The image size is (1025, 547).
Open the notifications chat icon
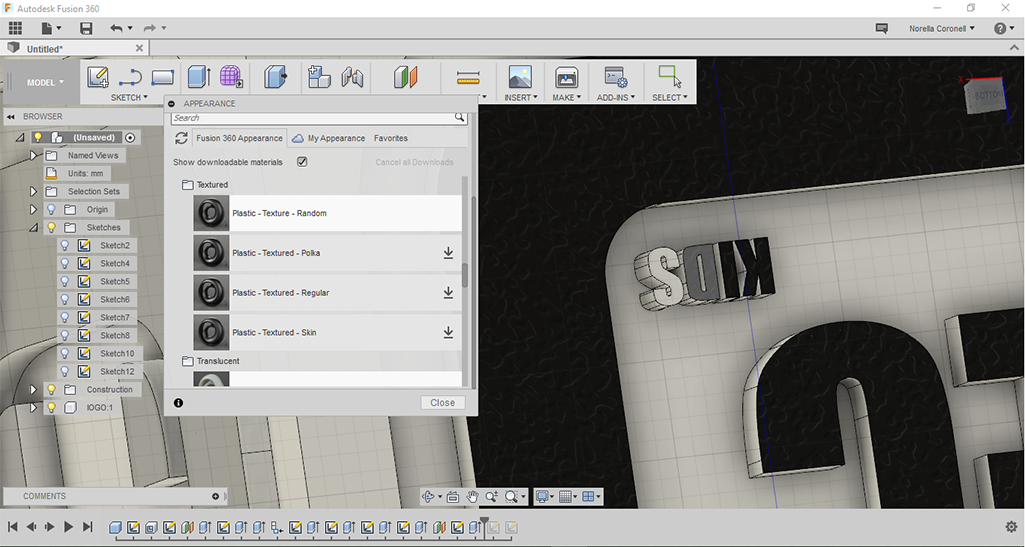pos(881,28)
